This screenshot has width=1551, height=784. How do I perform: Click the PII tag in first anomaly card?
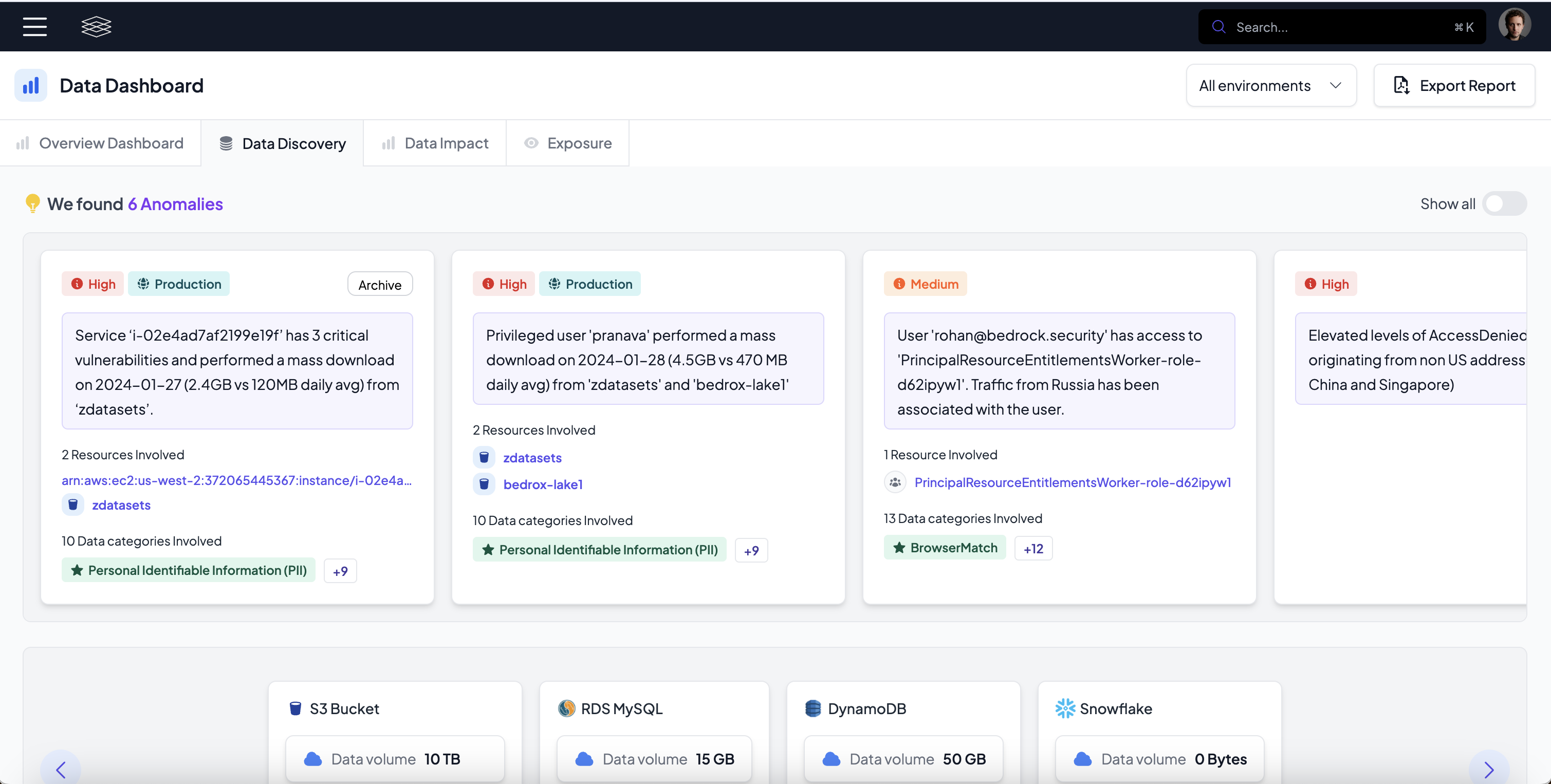click(189, 570)
